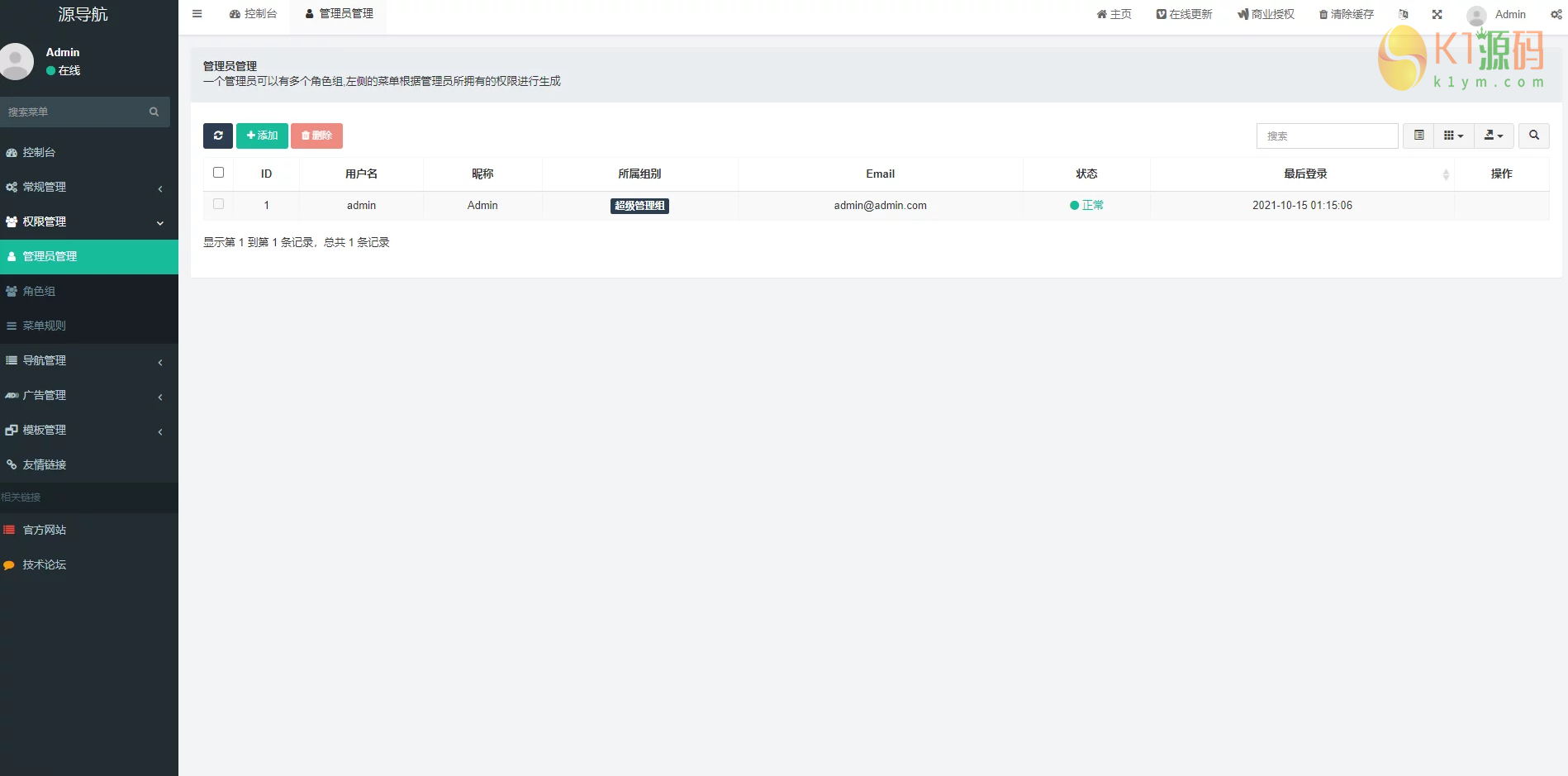This screenshot has width=1568, height=776.
Task: Click the Email column header
Action: click(x=880, y=174)
